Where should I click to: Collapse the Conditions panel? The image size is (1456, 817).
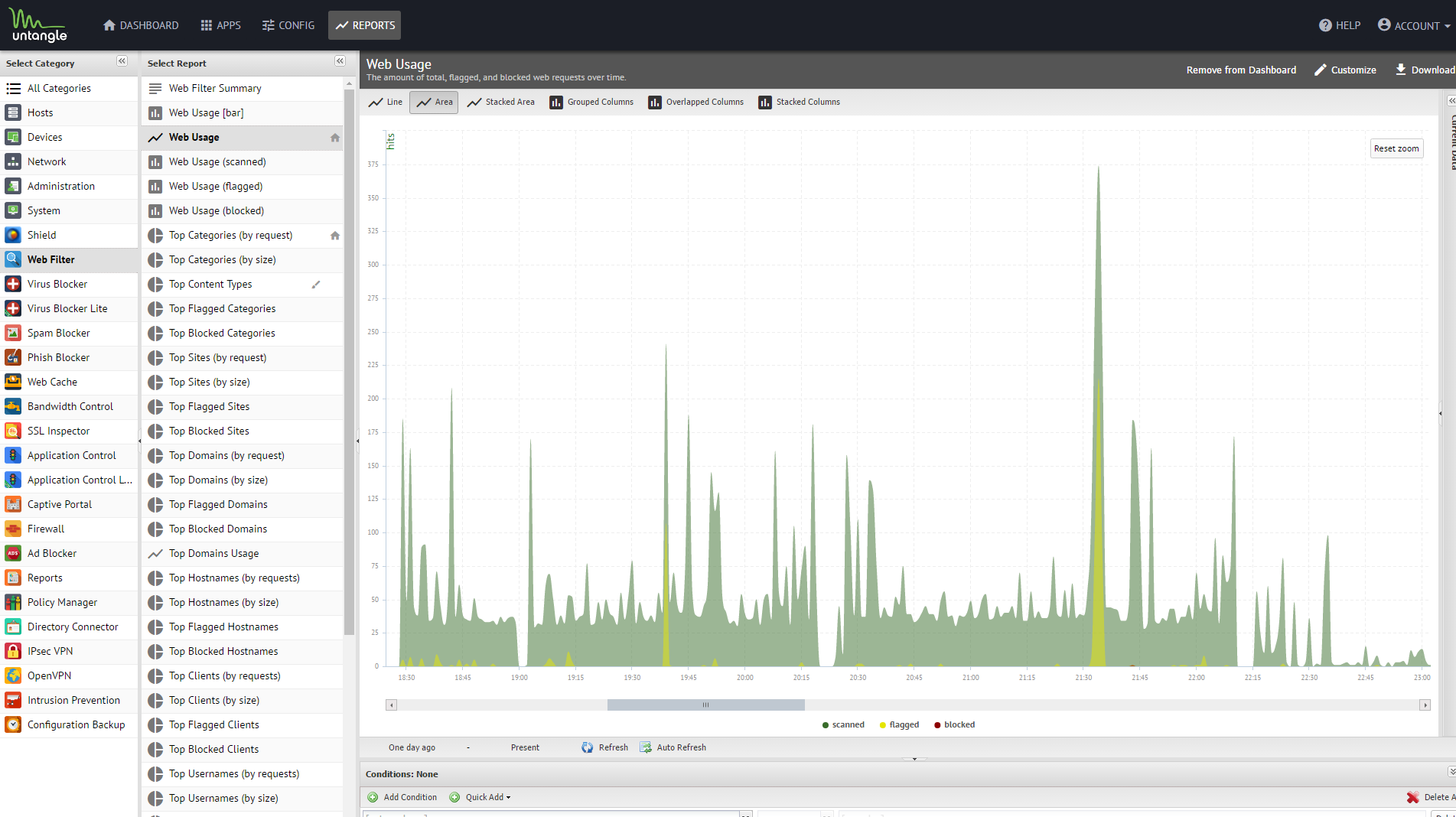1451,772
